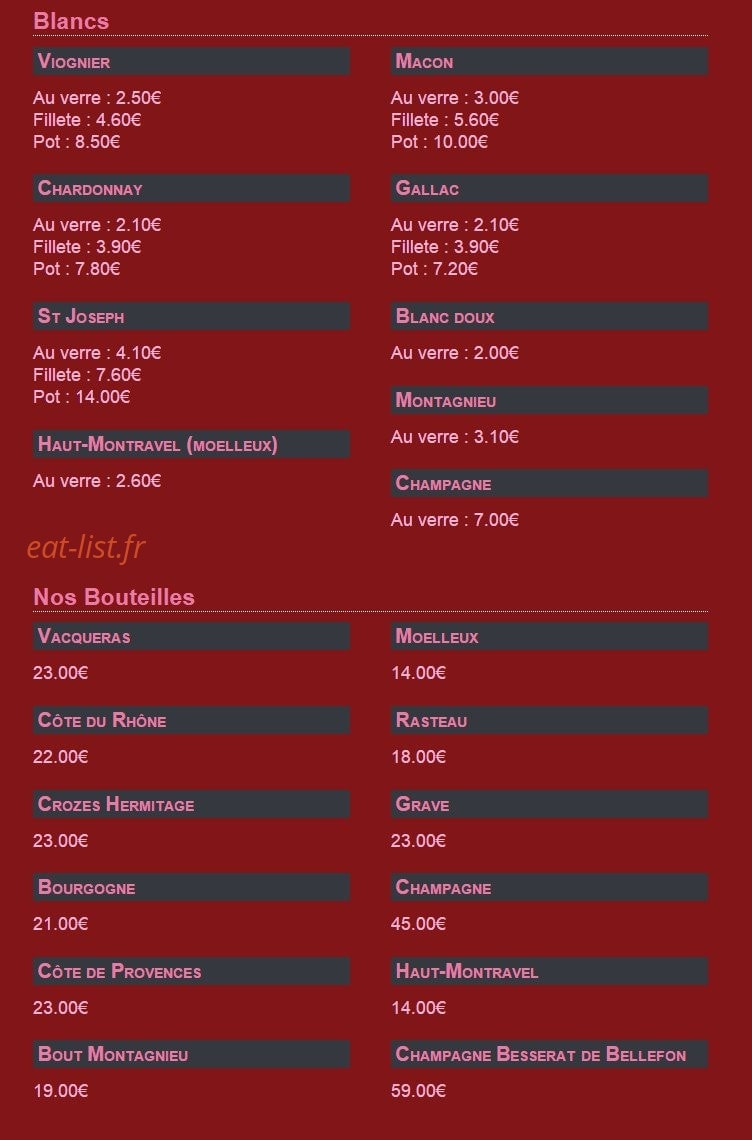
Task: Click the Blanc doux header
Action: click(x=549, y=316)
